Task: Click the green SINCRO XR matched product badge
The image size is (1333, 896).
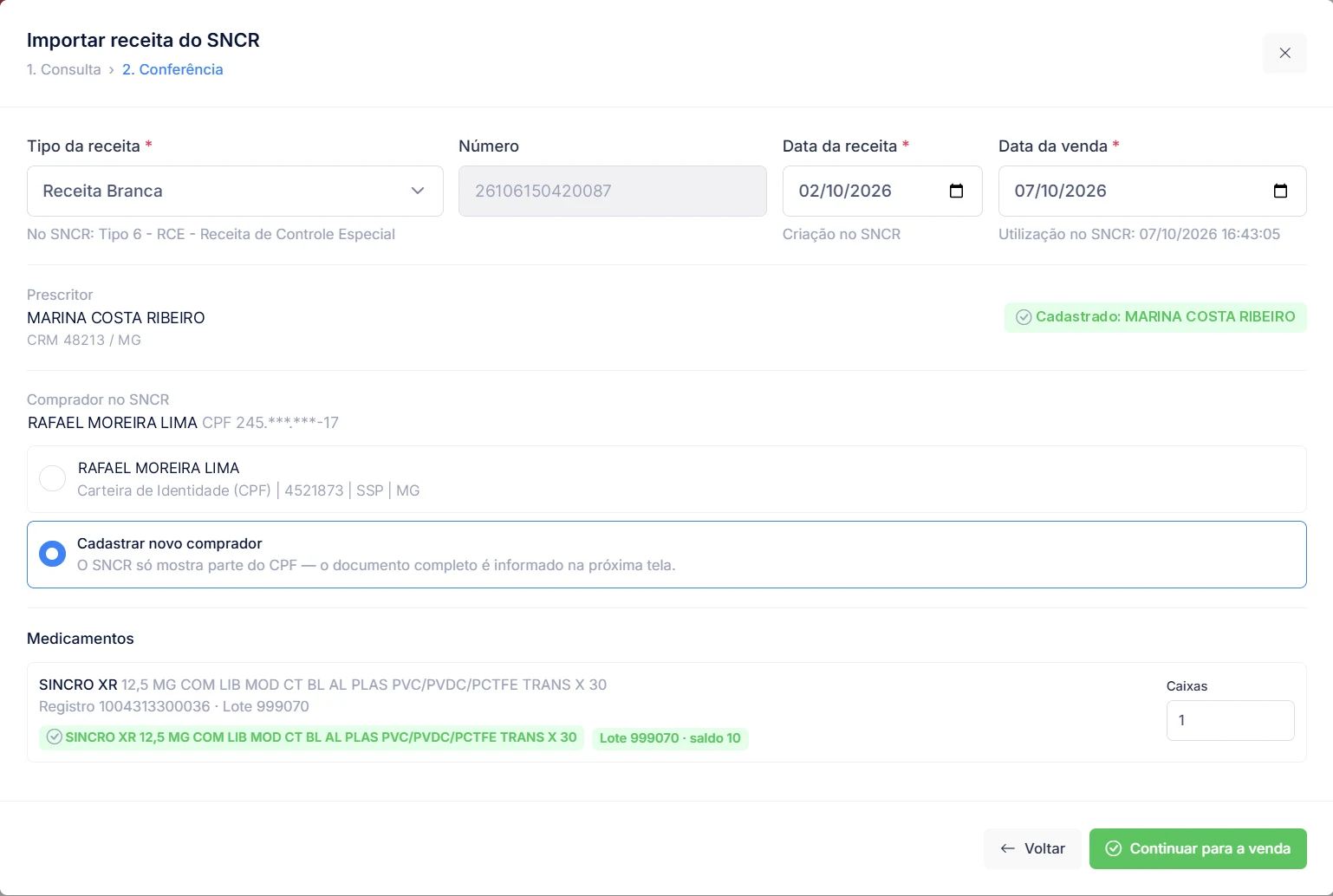Action: pyautogui.click(x=311, y=737)
